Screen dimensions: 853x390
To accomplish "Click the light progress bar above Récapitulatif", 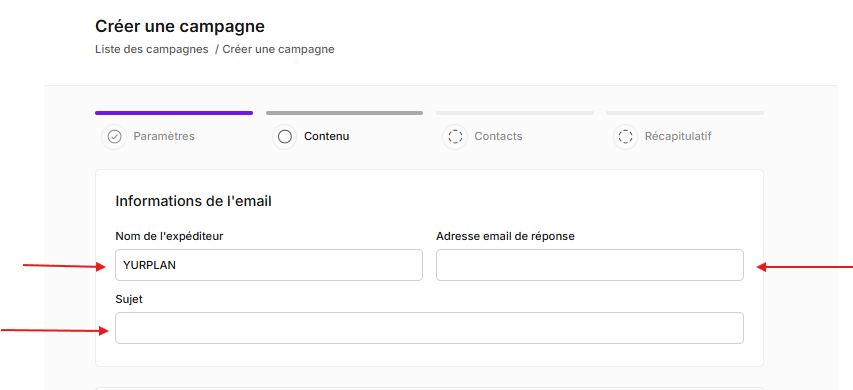I will coord(685,113).
